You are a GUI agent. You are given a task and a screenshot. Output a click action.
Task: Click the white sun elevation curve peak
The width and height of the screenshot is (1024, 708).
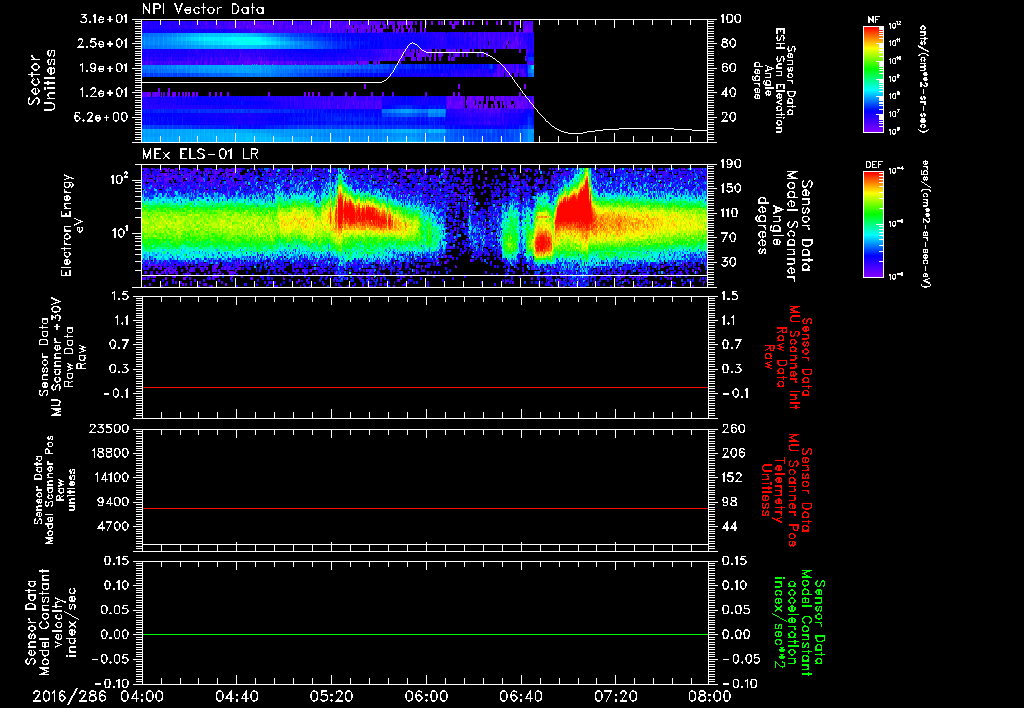tap(412, 43)
